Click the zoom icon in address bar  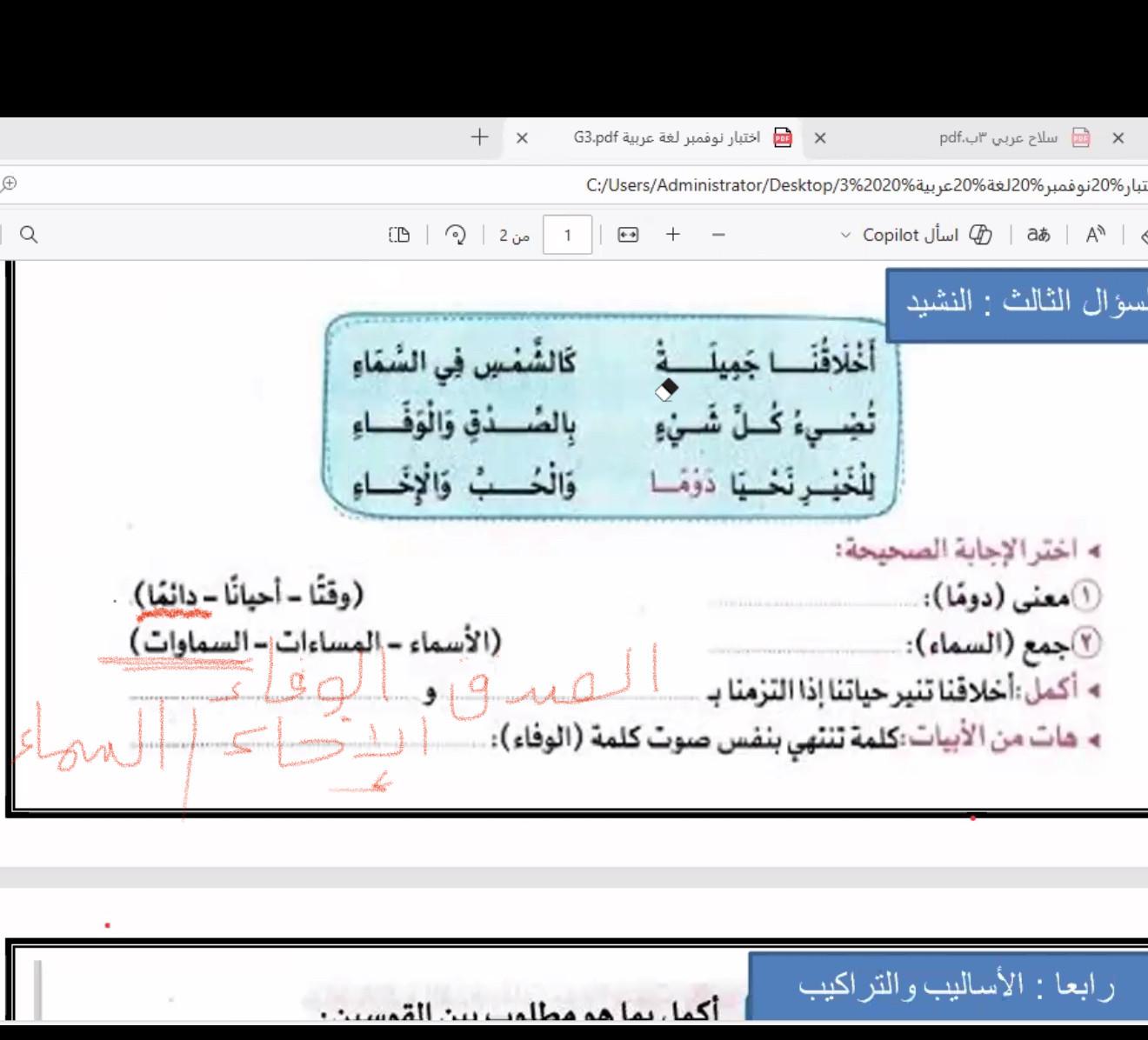9,183
